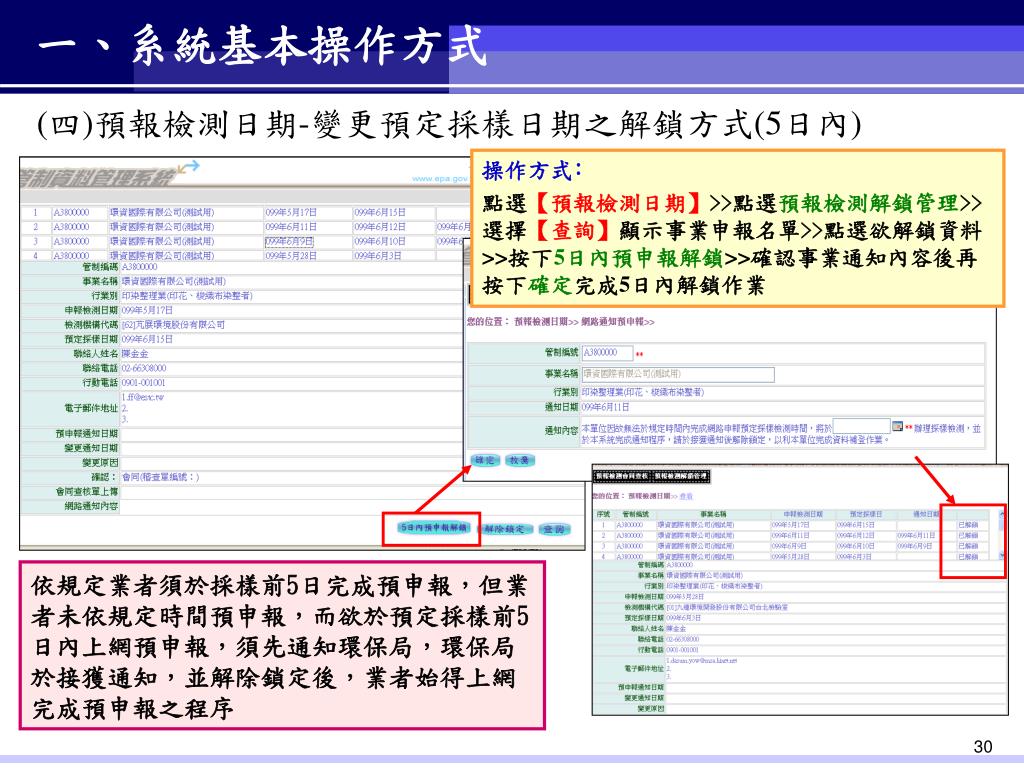Viewport: 1024px width, 768px height.
Task: Select row 1 company name in left window list
Action: click(162, 213)
